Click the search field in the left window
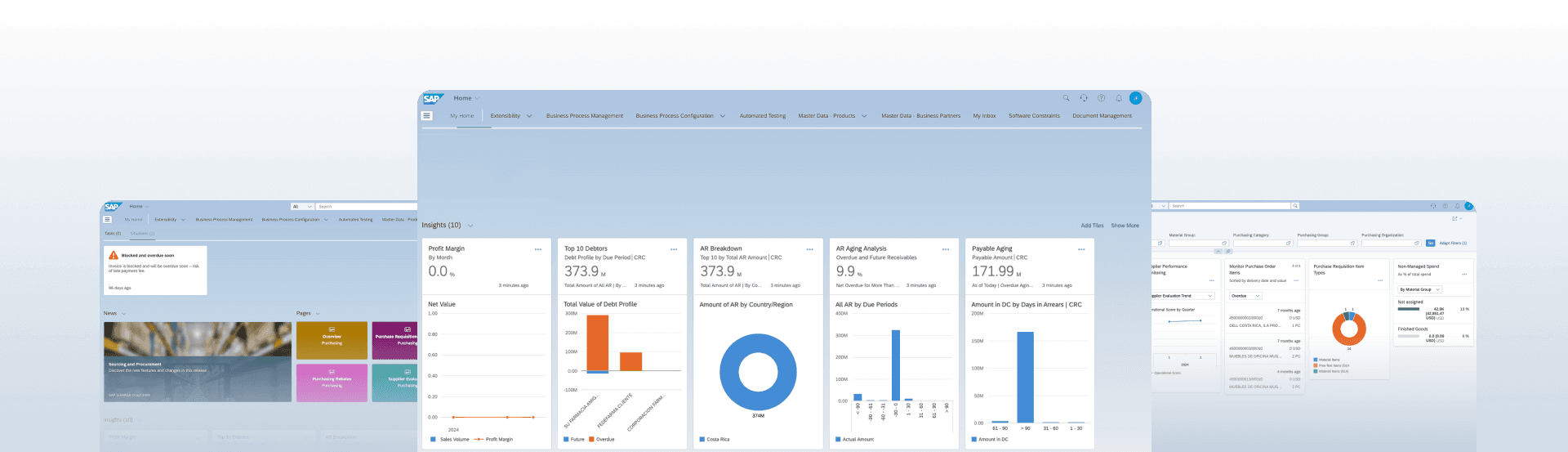Viewport: 1568px width, 452px height. [x=367, y=207]
